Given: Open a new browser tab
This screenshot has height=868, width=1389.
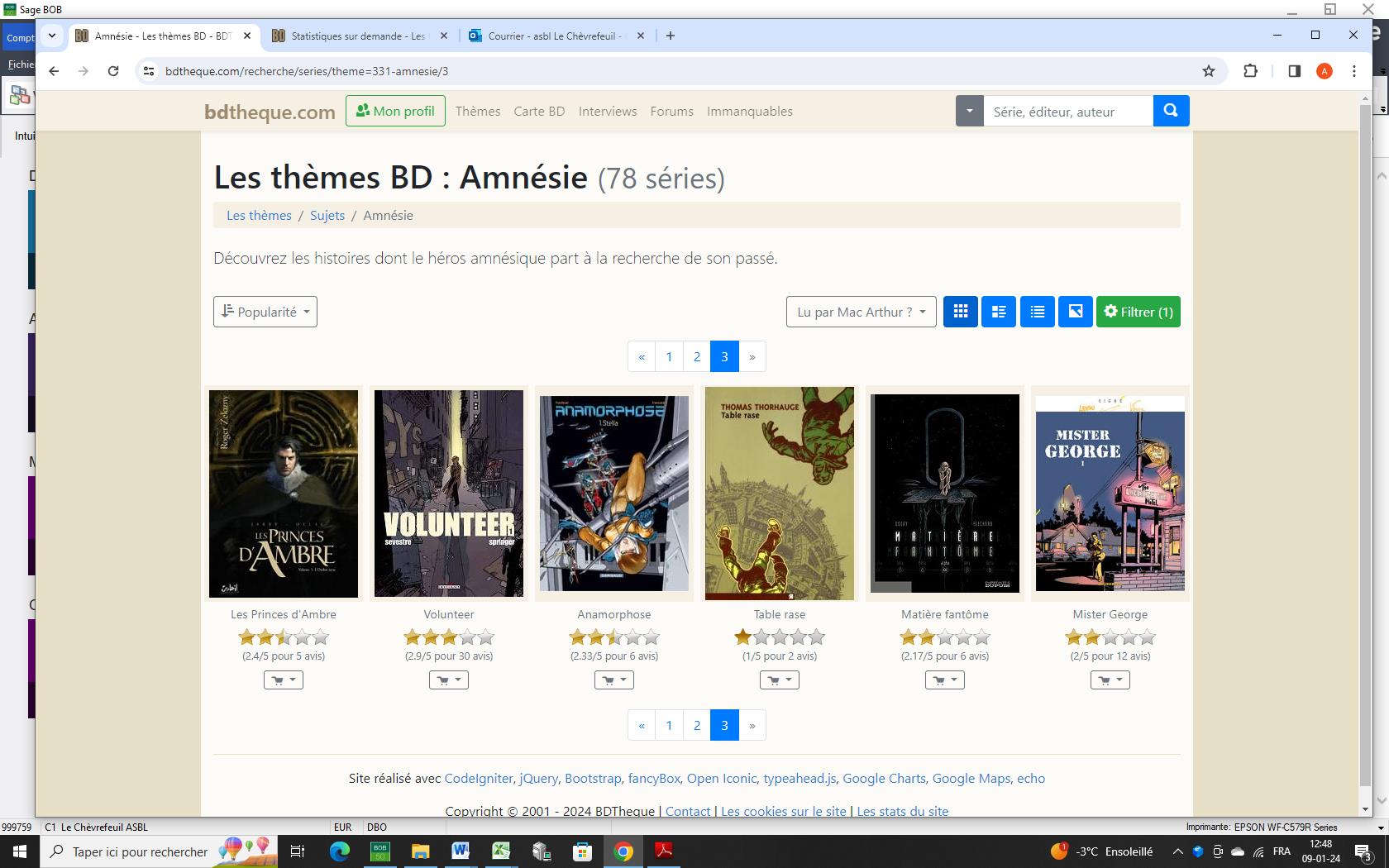Looking at the screenshot, I should pos(671,36).
